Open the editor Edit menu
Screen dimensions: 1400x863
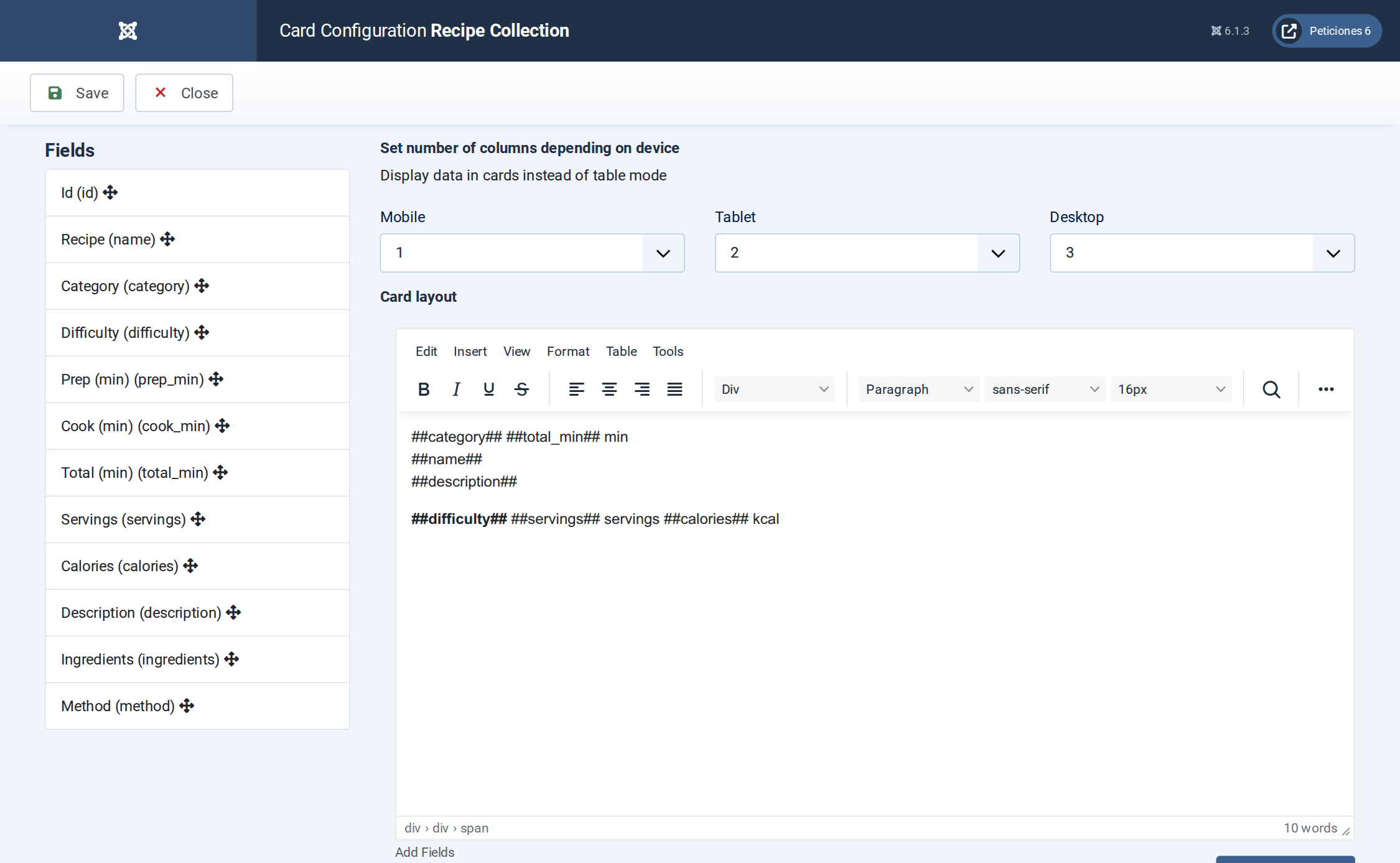426,352
